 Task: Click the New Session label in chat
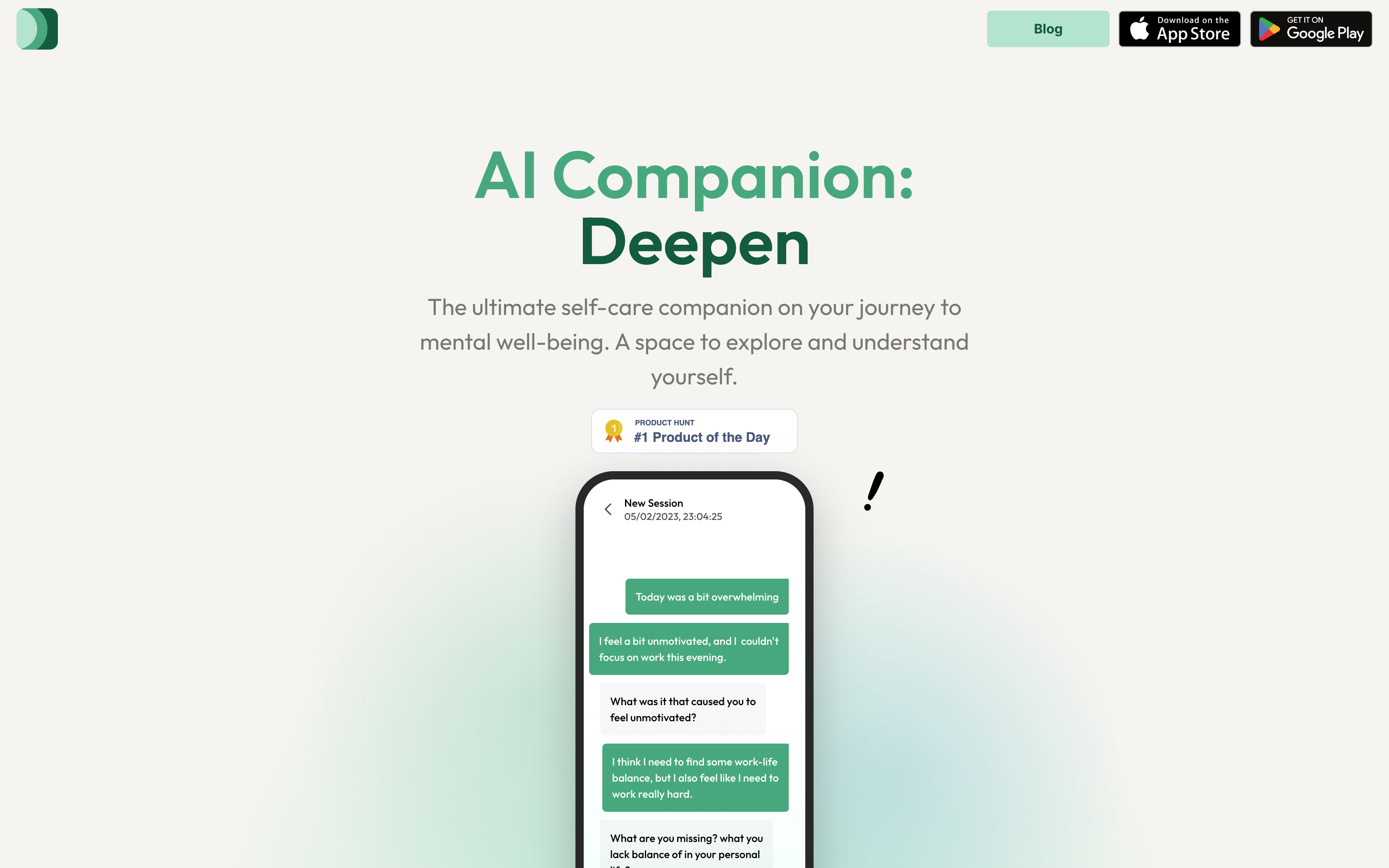coord(653,503)
